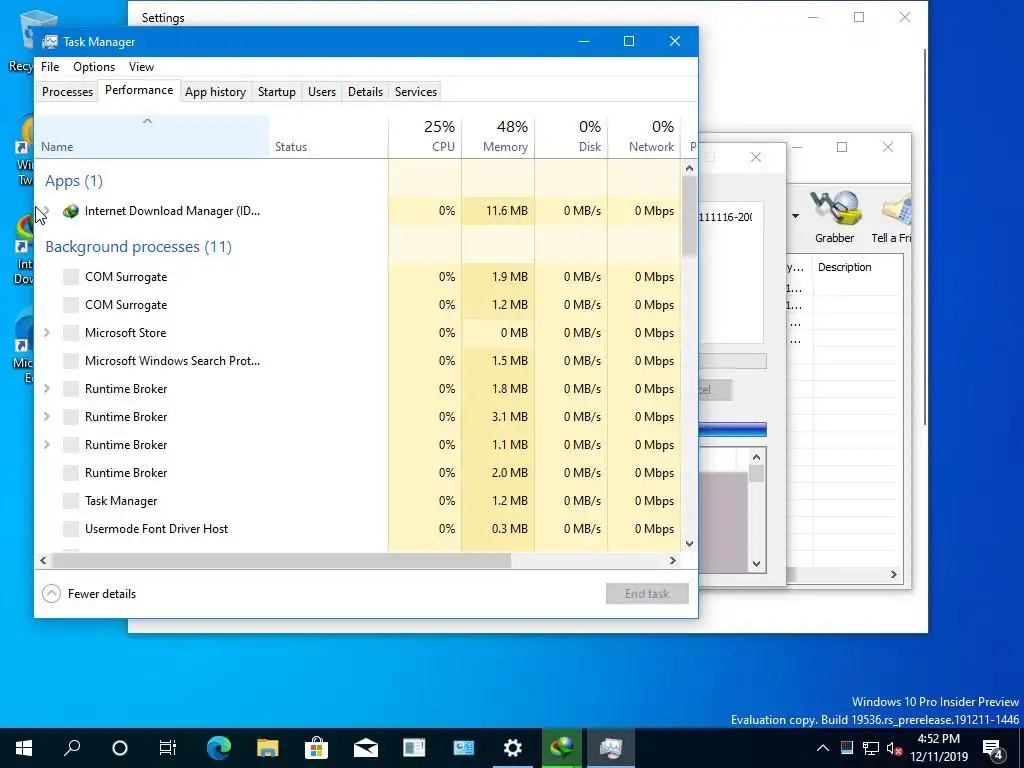The image size is (1024, 768).
Task: Open the Options menu
Action: coord(94,67)
